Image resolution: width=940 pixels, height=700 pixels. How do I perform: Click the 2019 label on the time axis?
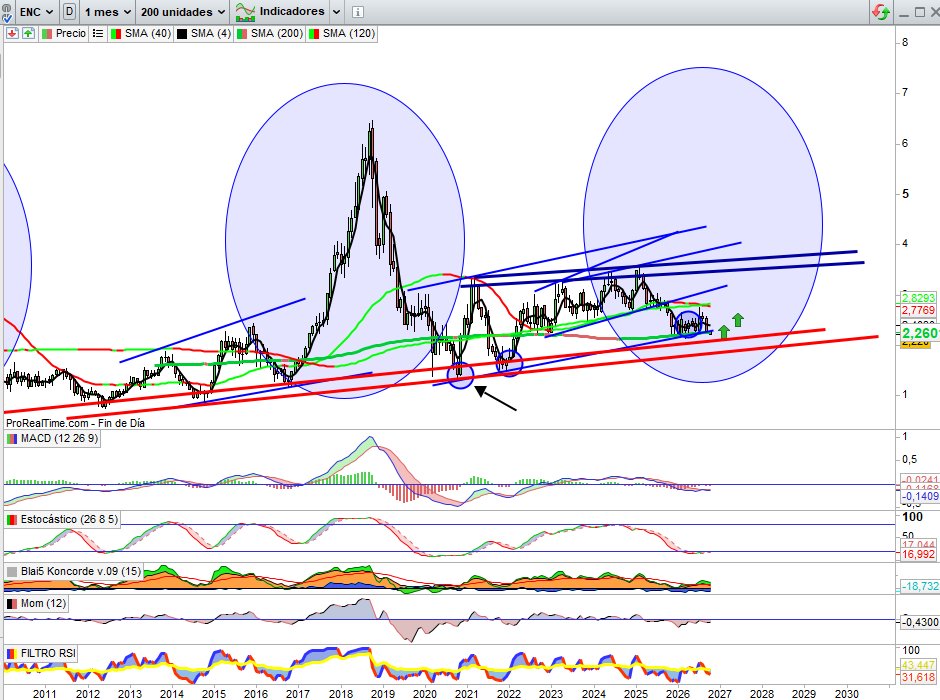[382, 693]
